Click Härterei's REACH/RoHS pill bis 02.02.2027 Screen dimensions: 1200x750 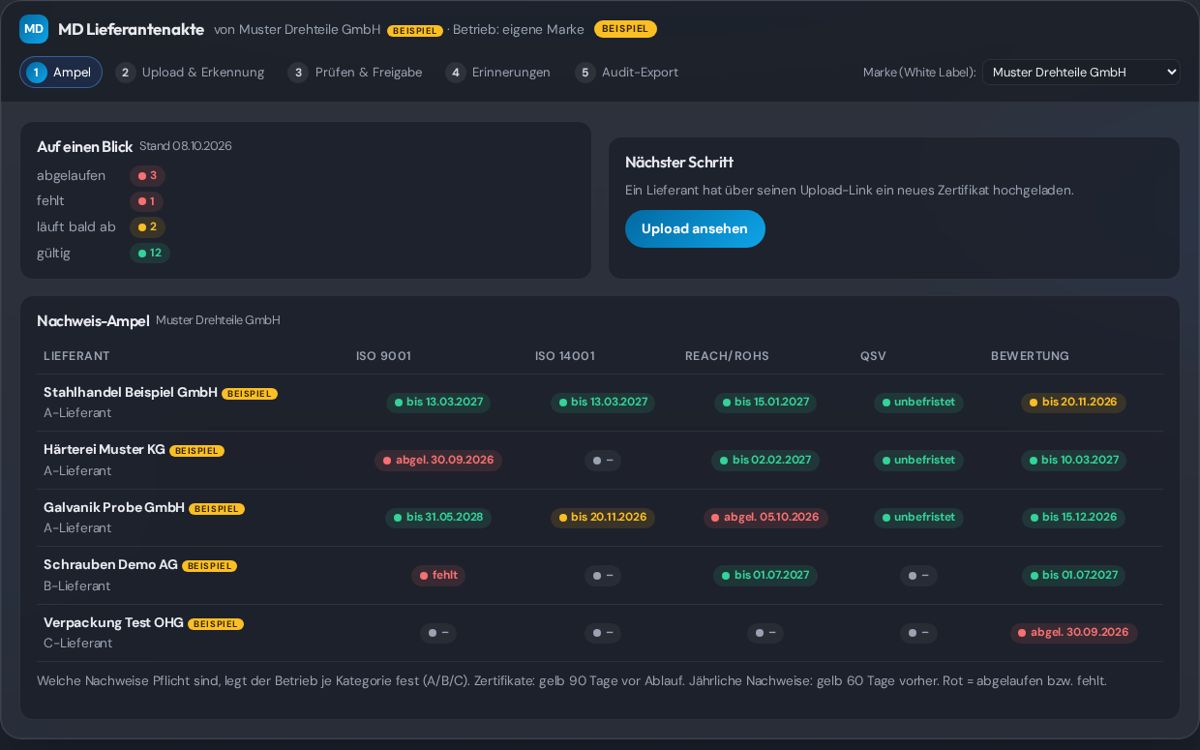[765, 460]
